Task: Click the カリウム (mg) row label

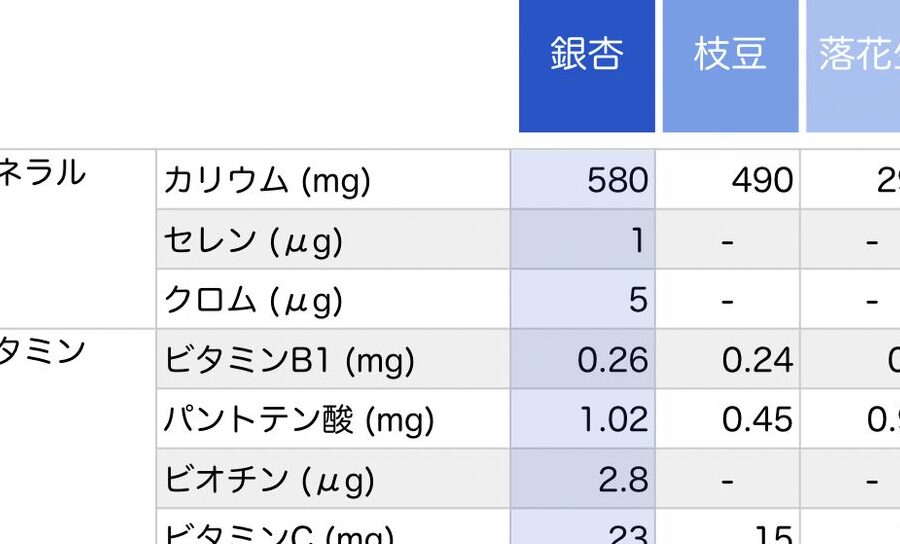Action: coord(267,181)
